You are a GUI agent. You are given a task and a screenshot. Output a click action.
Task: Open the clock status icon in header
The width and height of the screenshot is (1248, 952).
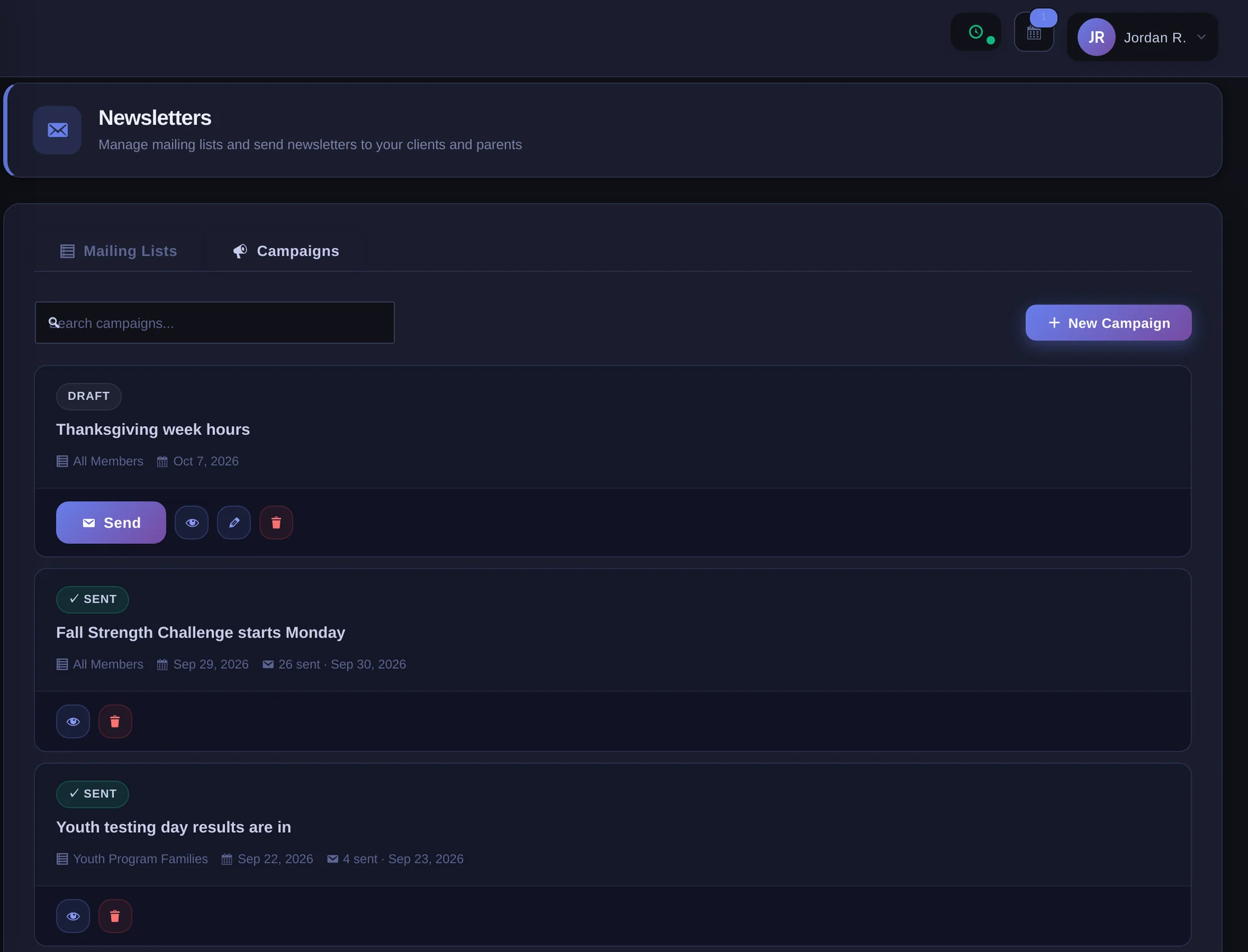[x=975, y=32]
